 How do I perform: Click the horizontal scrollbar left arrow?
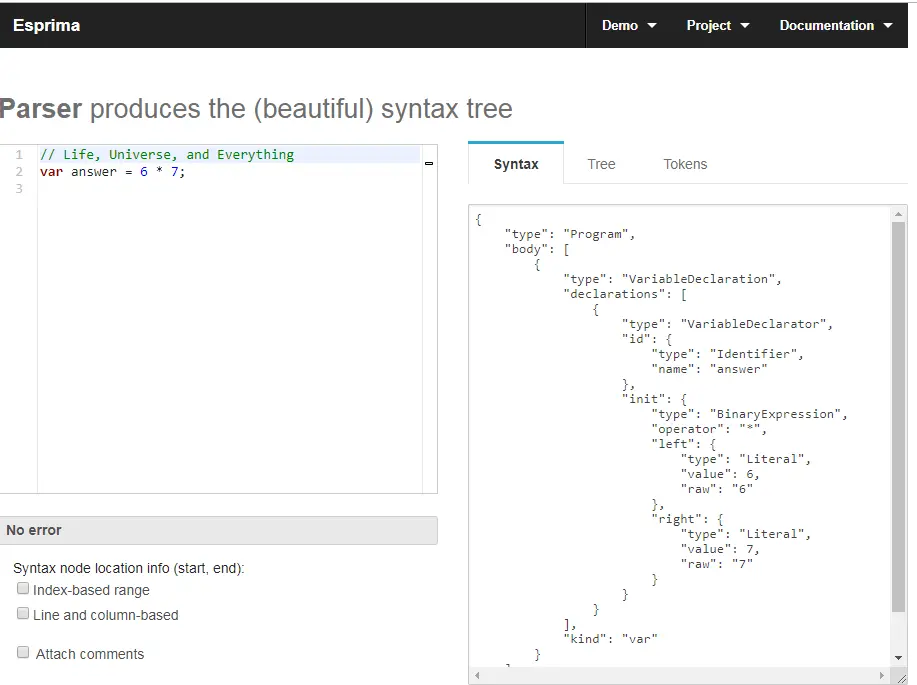click(x=477, y=676)
